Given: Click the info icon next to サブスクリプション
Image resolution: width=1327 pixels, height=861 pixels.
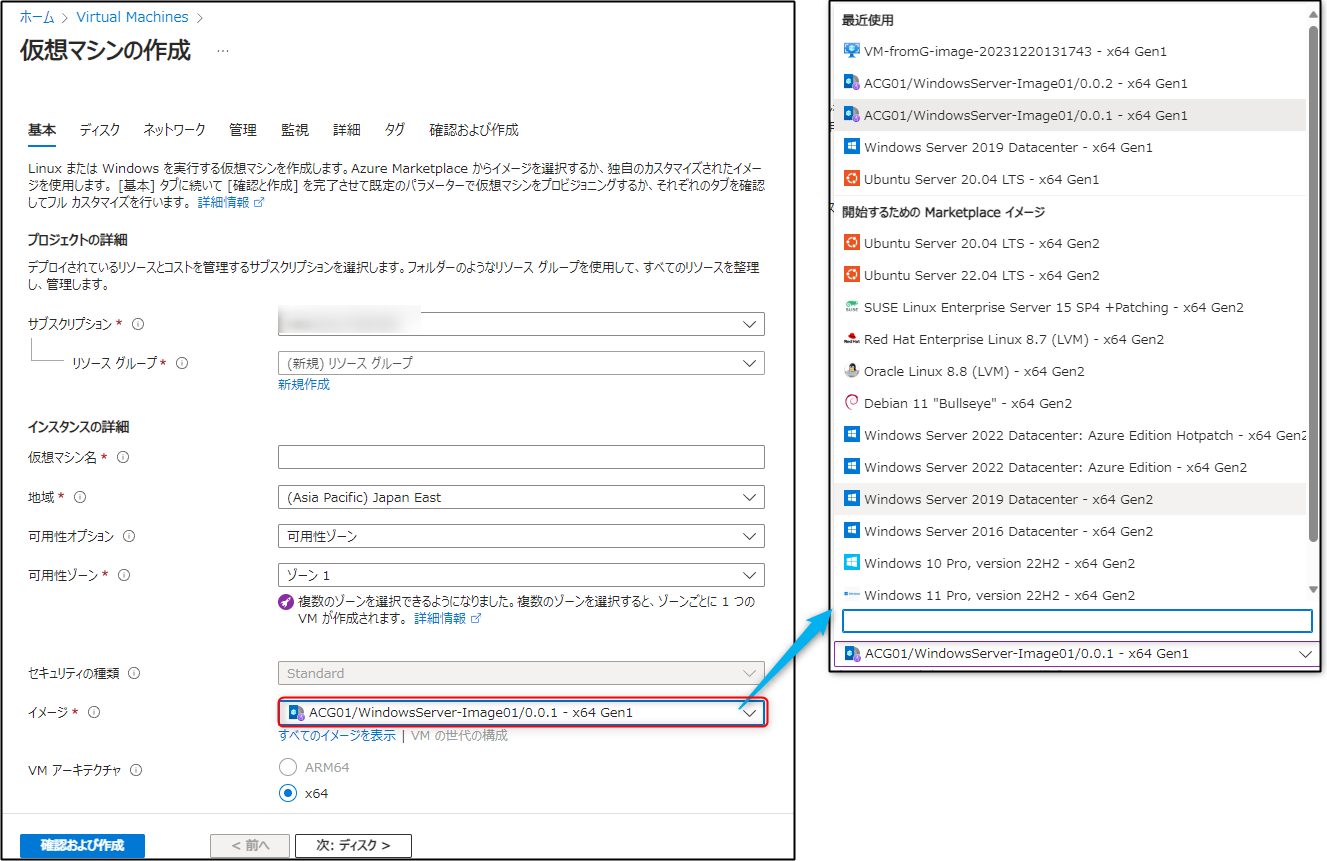Looking at the screenshot, I should tap(138, 324).
